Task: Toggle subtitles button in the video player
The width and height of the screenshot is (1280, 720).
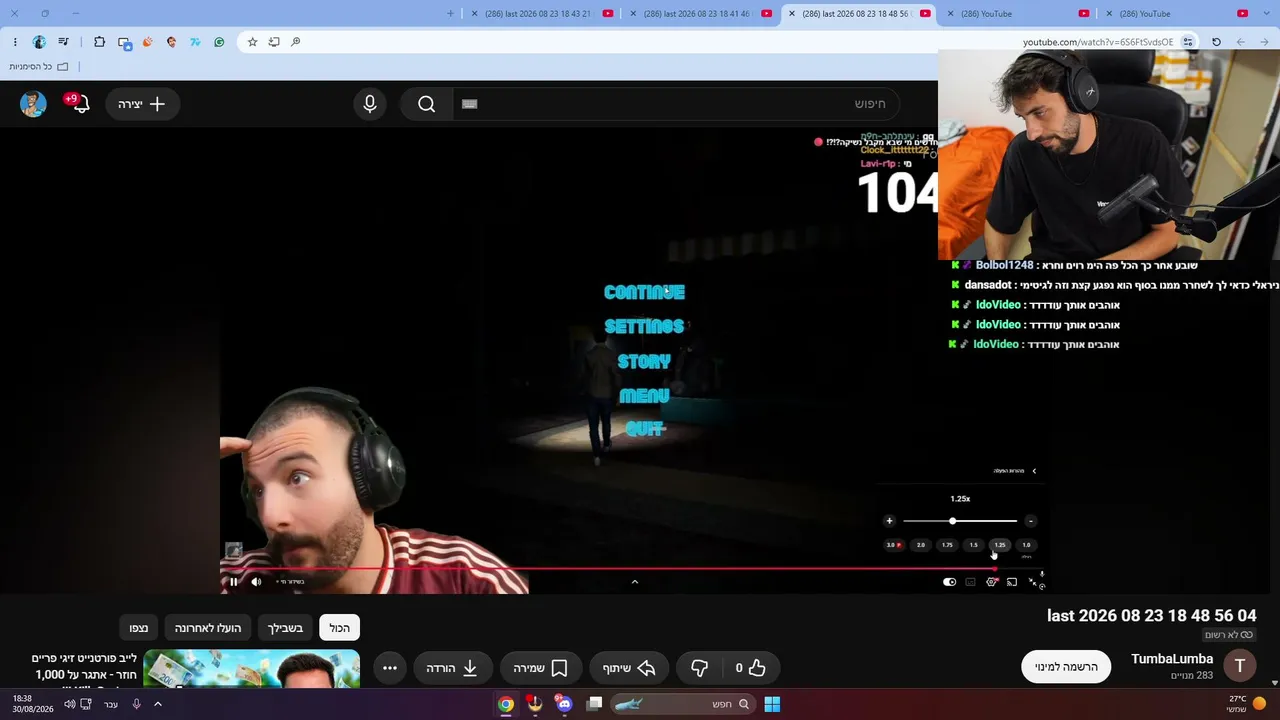Action: (970, 582)
